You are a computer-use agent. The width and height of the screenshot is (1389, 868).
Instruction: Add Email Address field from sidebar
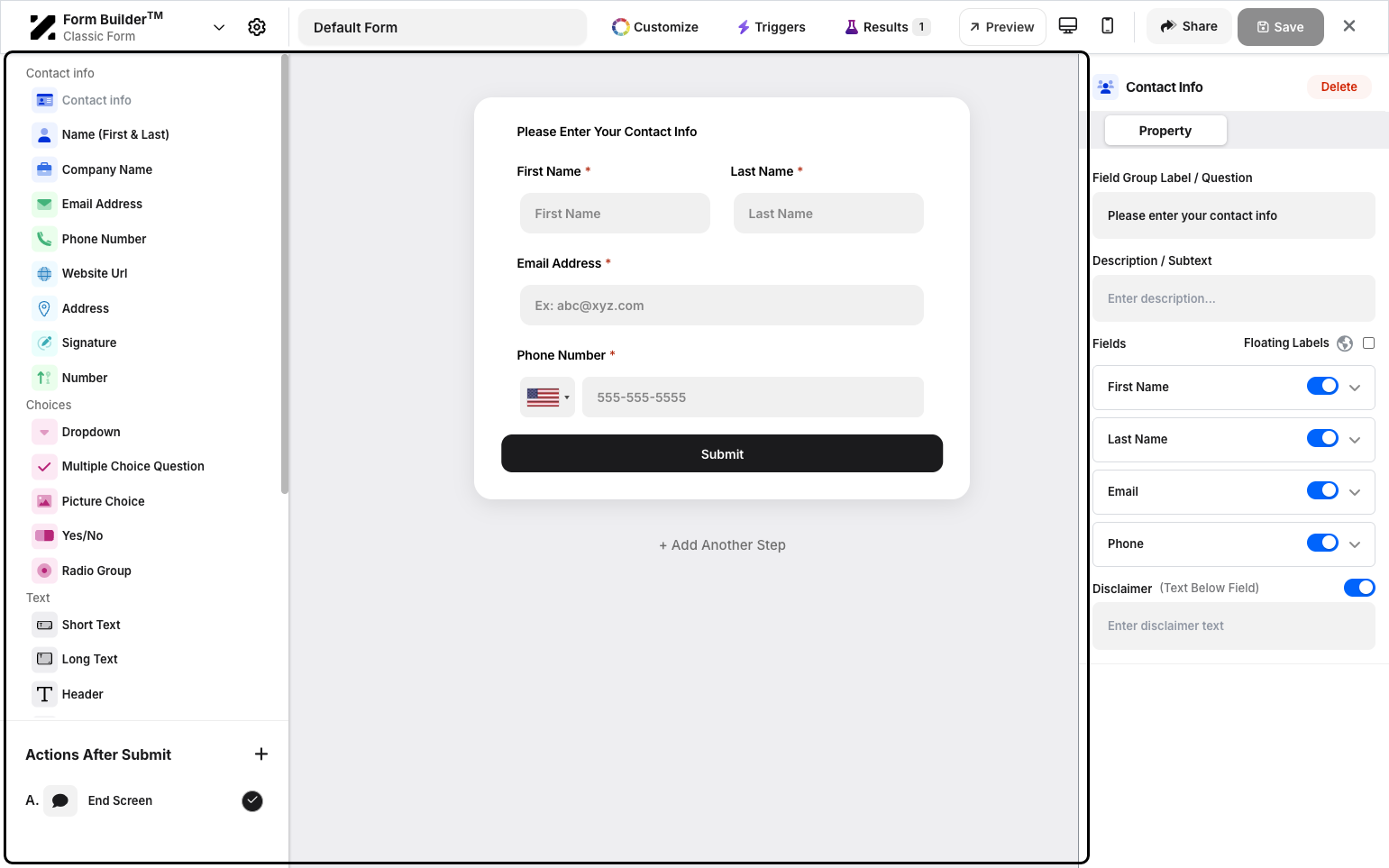102,204
